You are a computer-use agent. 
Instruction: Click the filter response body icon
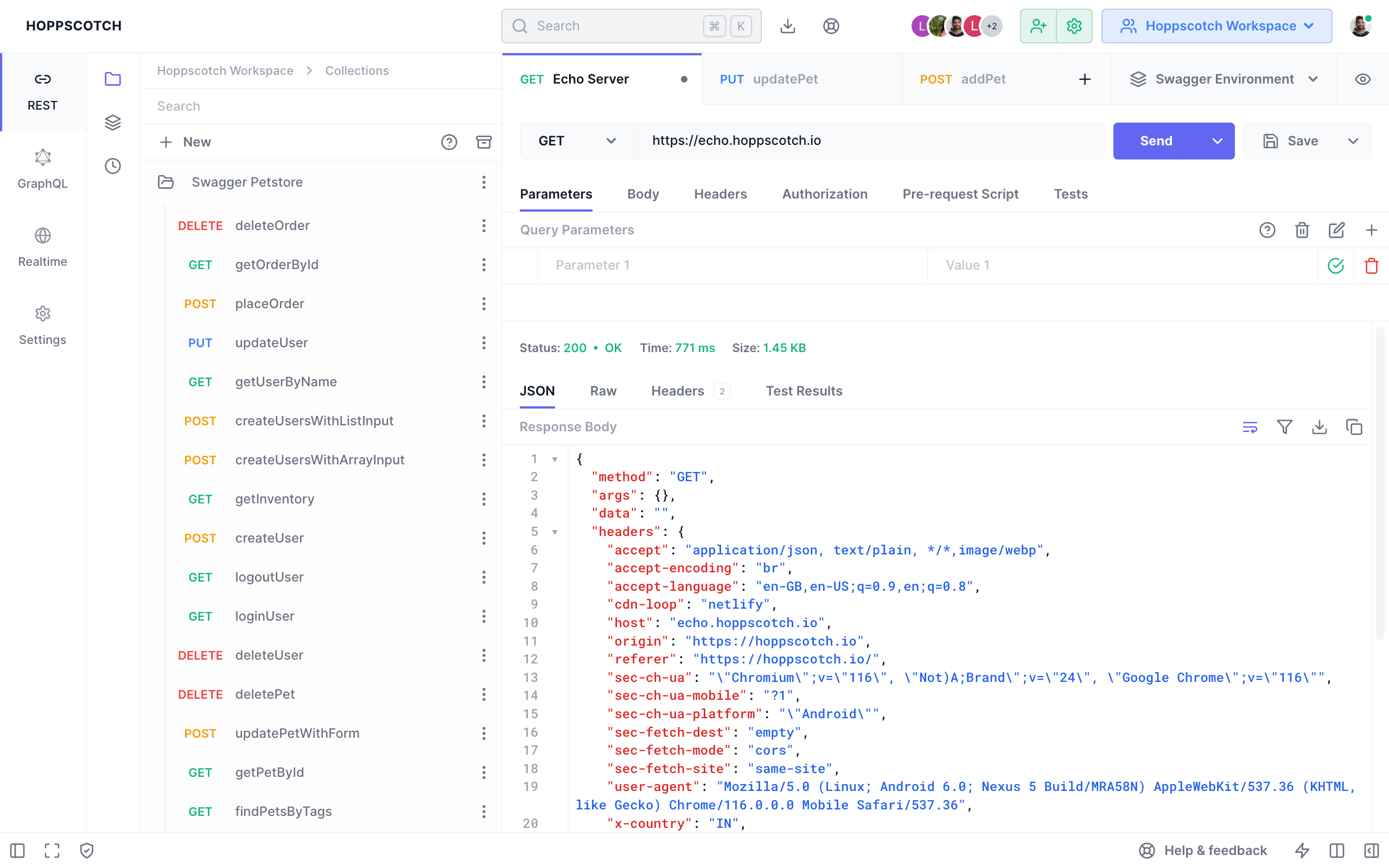click(x=1284, y=426)
